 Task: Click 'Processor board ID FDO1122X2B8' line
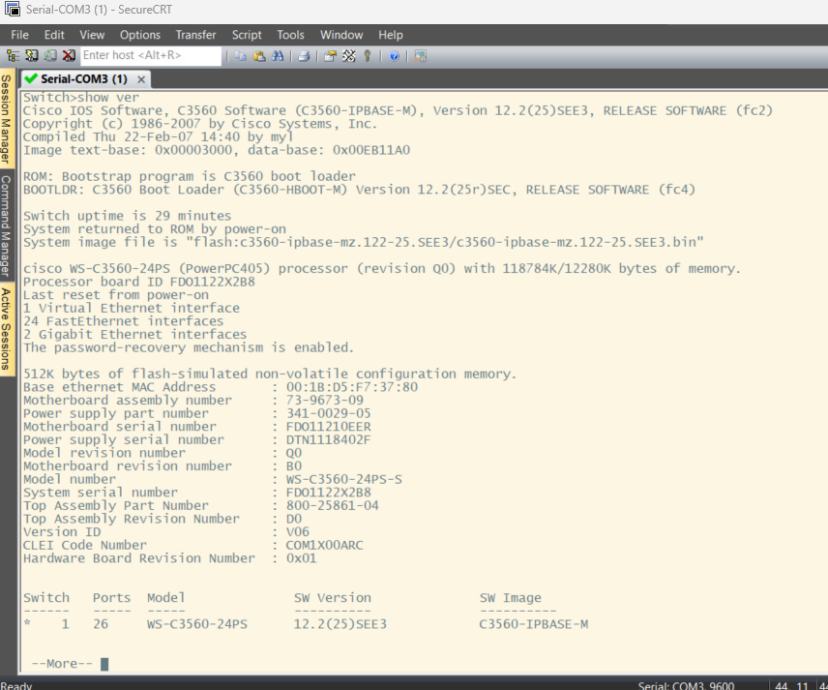click(139, 282)
